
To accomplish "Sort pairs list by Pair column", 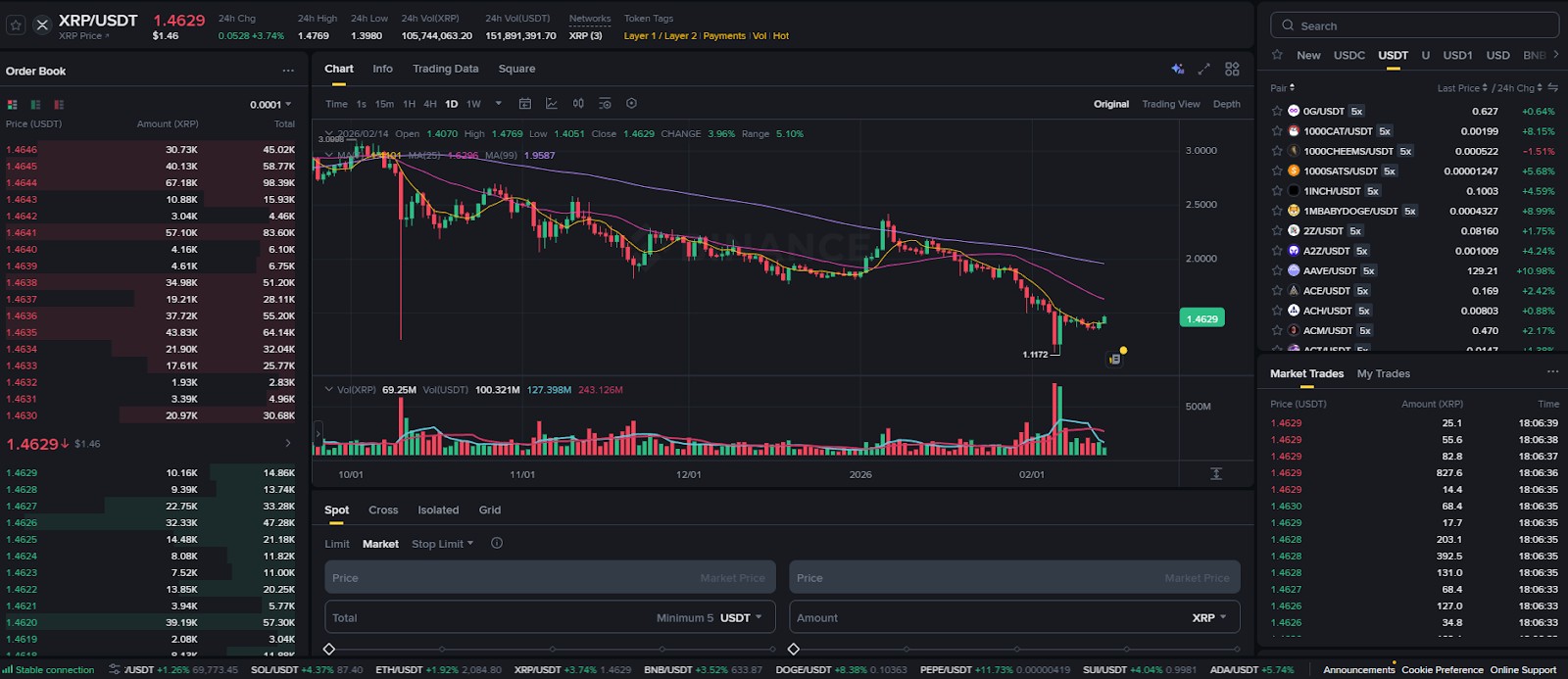I will (1283, 88).
